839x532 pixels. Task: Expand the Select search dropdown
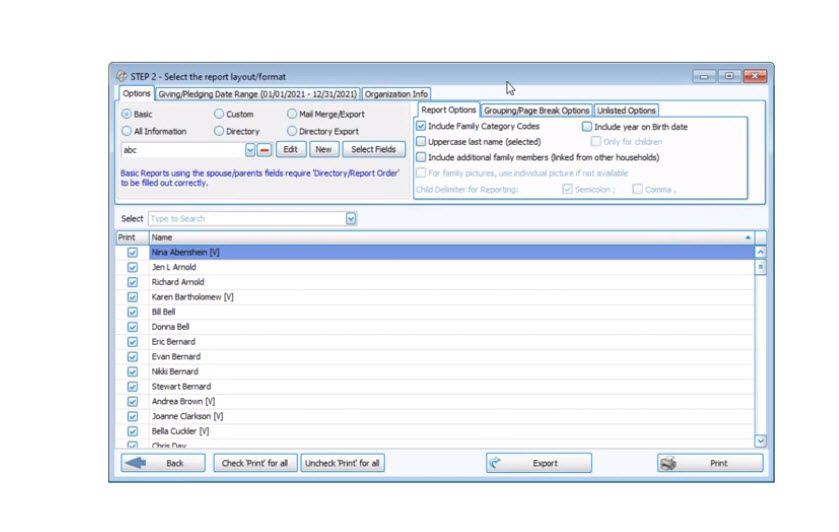(351, 218)
